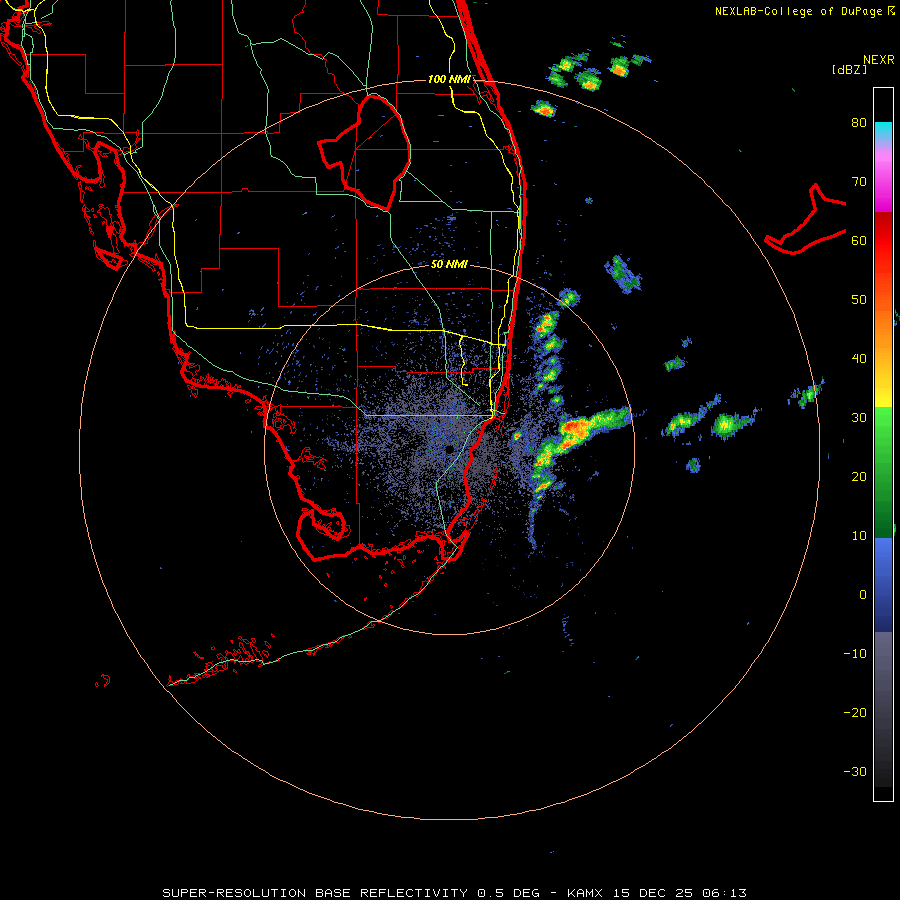The height and width of the screenshot is (900, 900).
Task: Click the 50 dBZ scale label
Action: tap(859, 300)
